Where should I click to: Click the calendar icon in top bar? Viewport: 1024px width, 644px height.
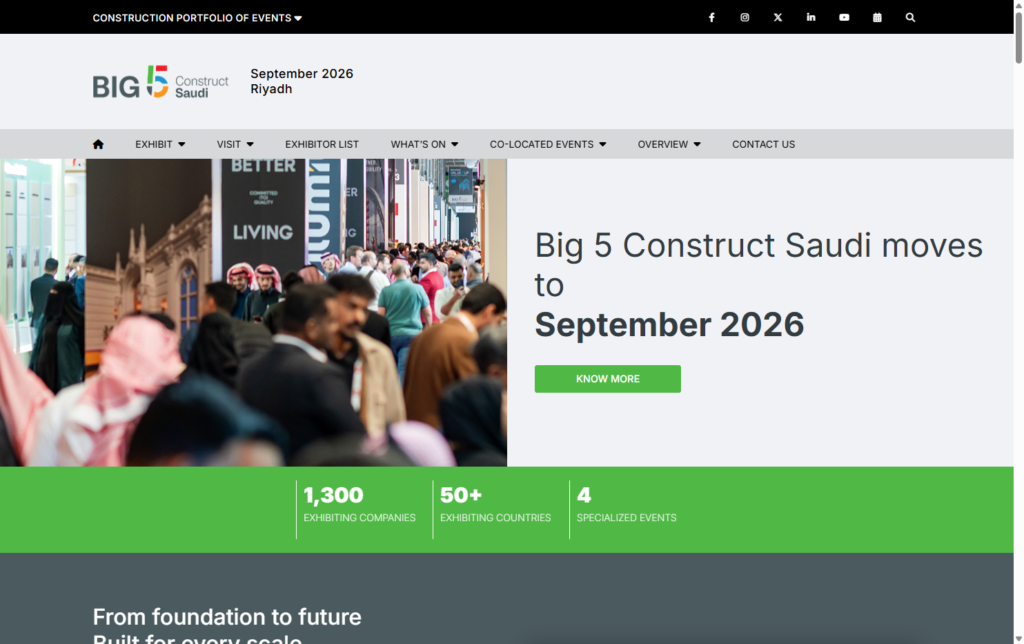(877, 17)
